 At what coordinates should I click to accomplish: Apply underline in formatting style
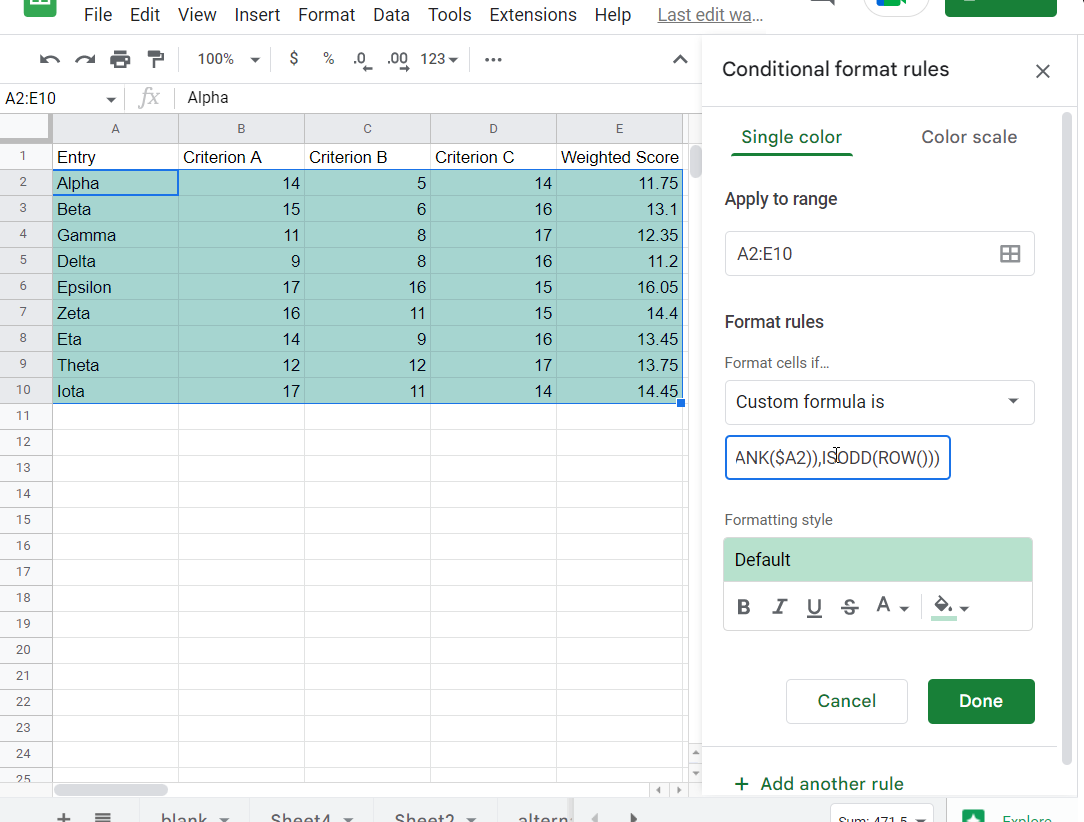814,607
